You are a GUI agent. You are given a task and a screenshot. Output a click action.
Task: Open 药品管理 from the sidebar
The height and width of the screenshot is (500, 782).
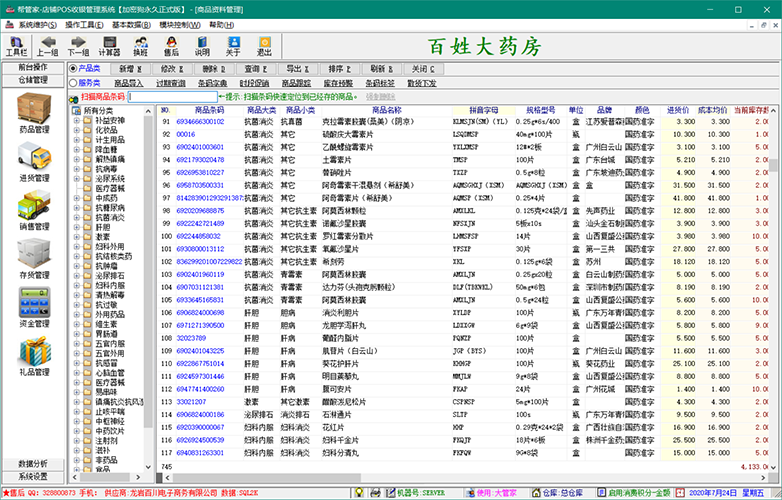pyautogui.click(x=33, y=112)
